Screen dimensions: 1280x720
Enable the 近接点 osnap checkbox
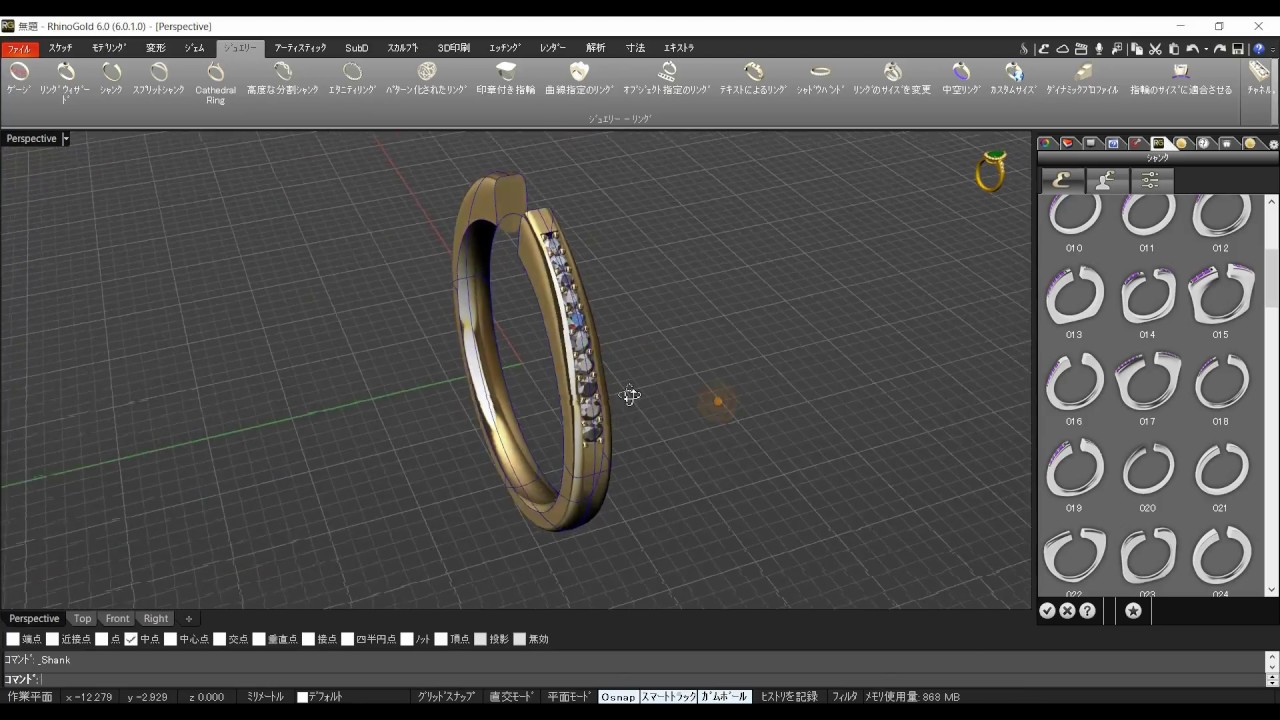[x=53, y=639]
